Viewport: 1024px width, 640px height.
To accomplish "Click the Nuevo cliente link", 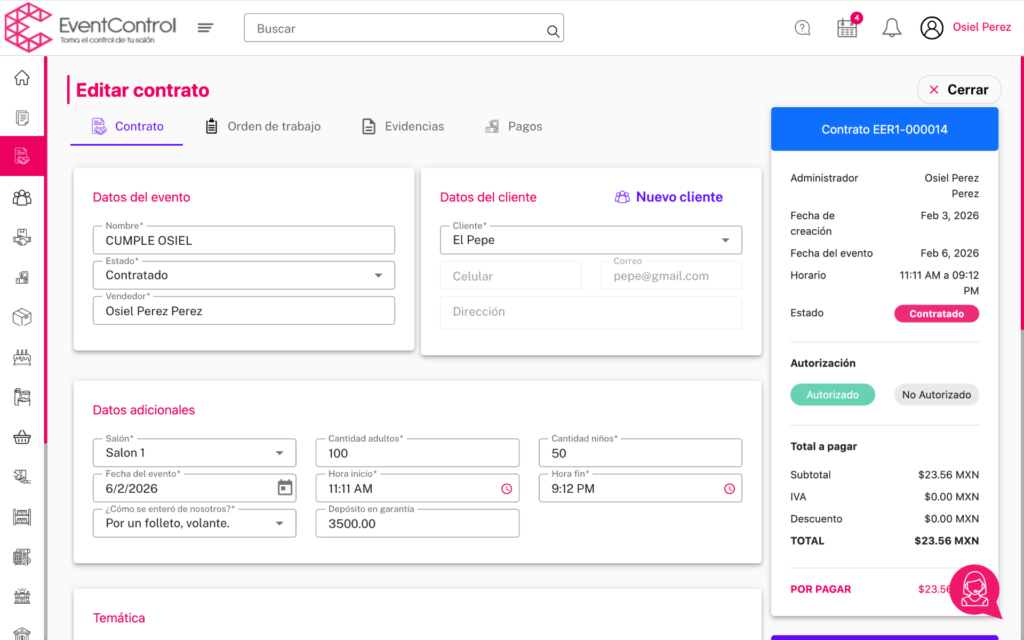I will coord(668,197).
